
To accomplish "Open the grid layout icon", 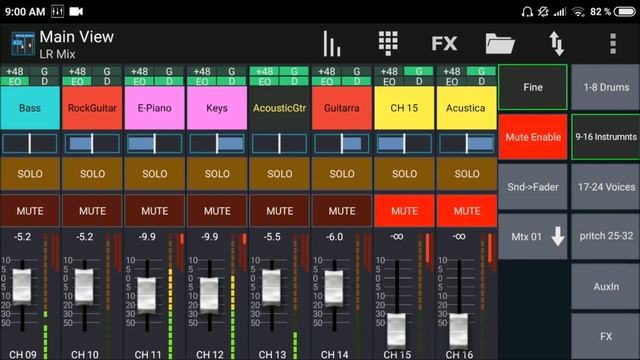I will 388,43.
